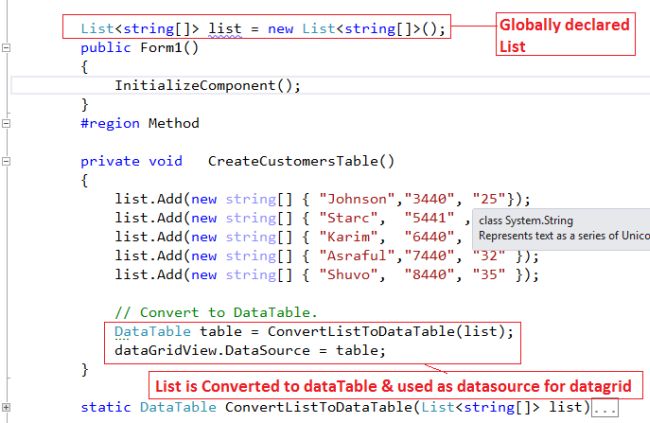Click the CreateCustomersTable method name
Screen dimensions: 650x423
[301, 161]
